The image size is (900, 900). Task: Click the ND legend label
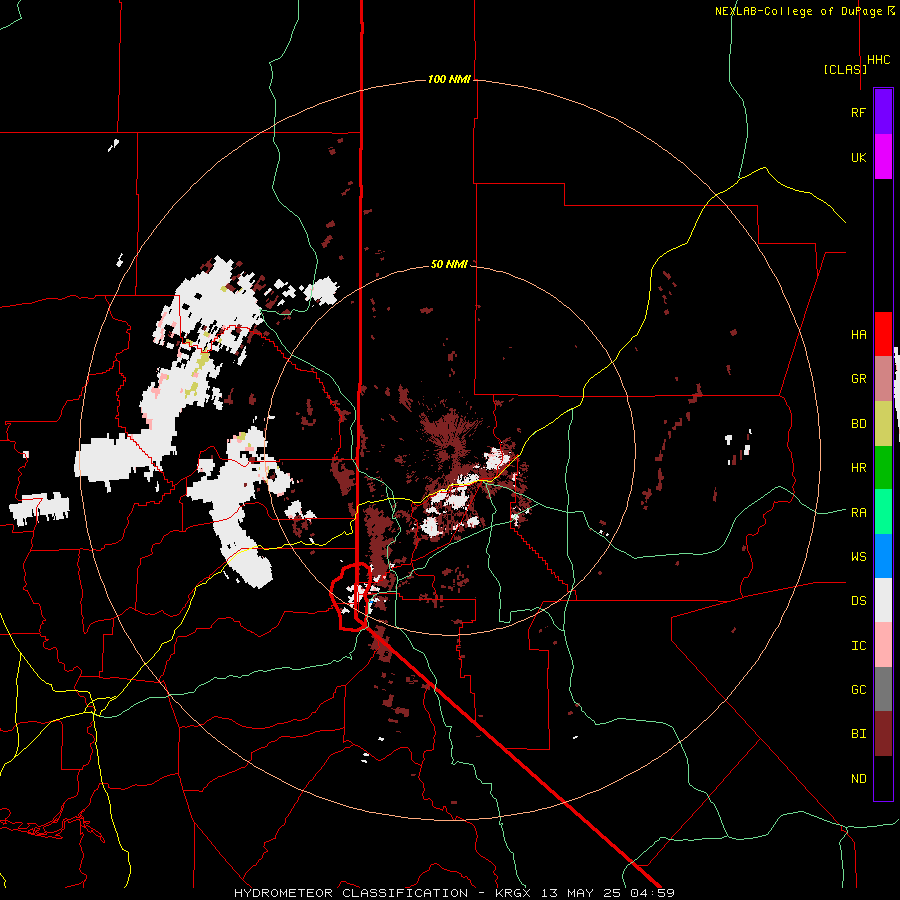858,779
